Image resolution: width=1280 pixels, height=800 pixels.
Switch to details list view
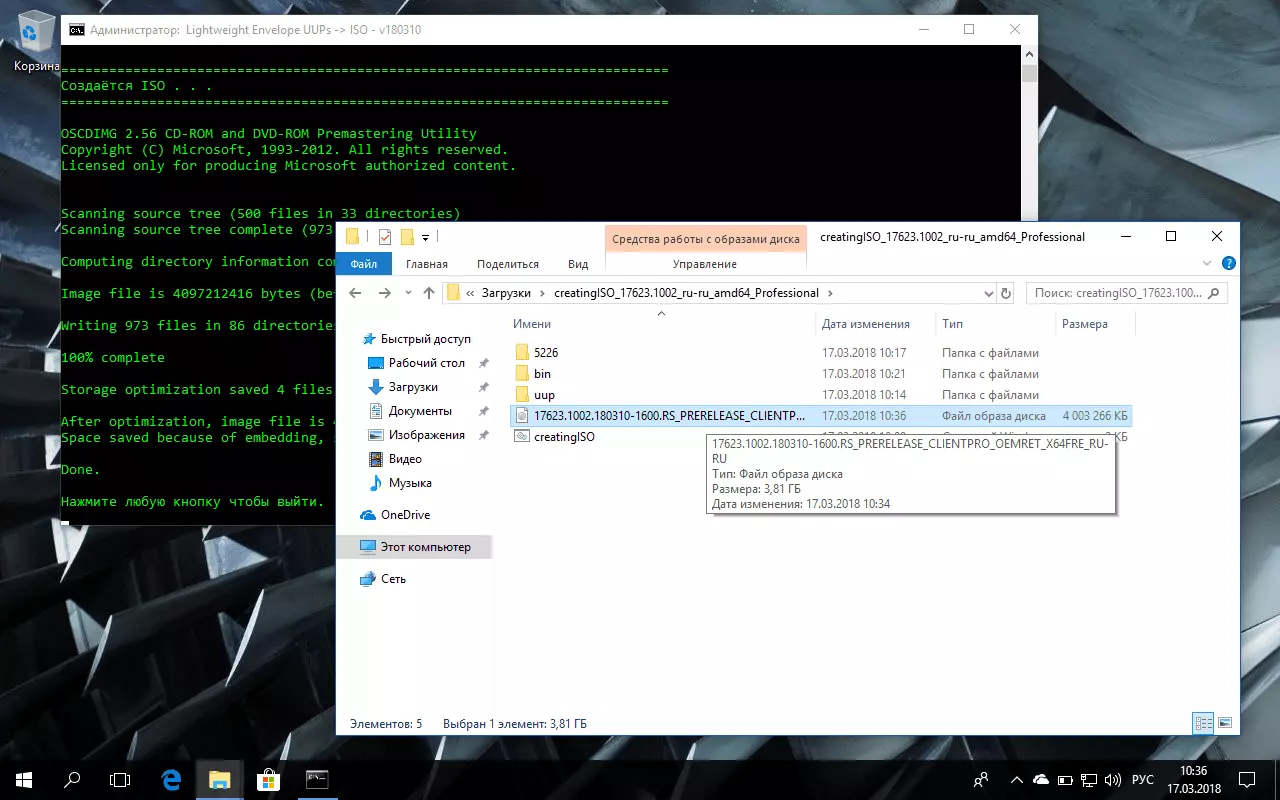tap(1203, 723)
